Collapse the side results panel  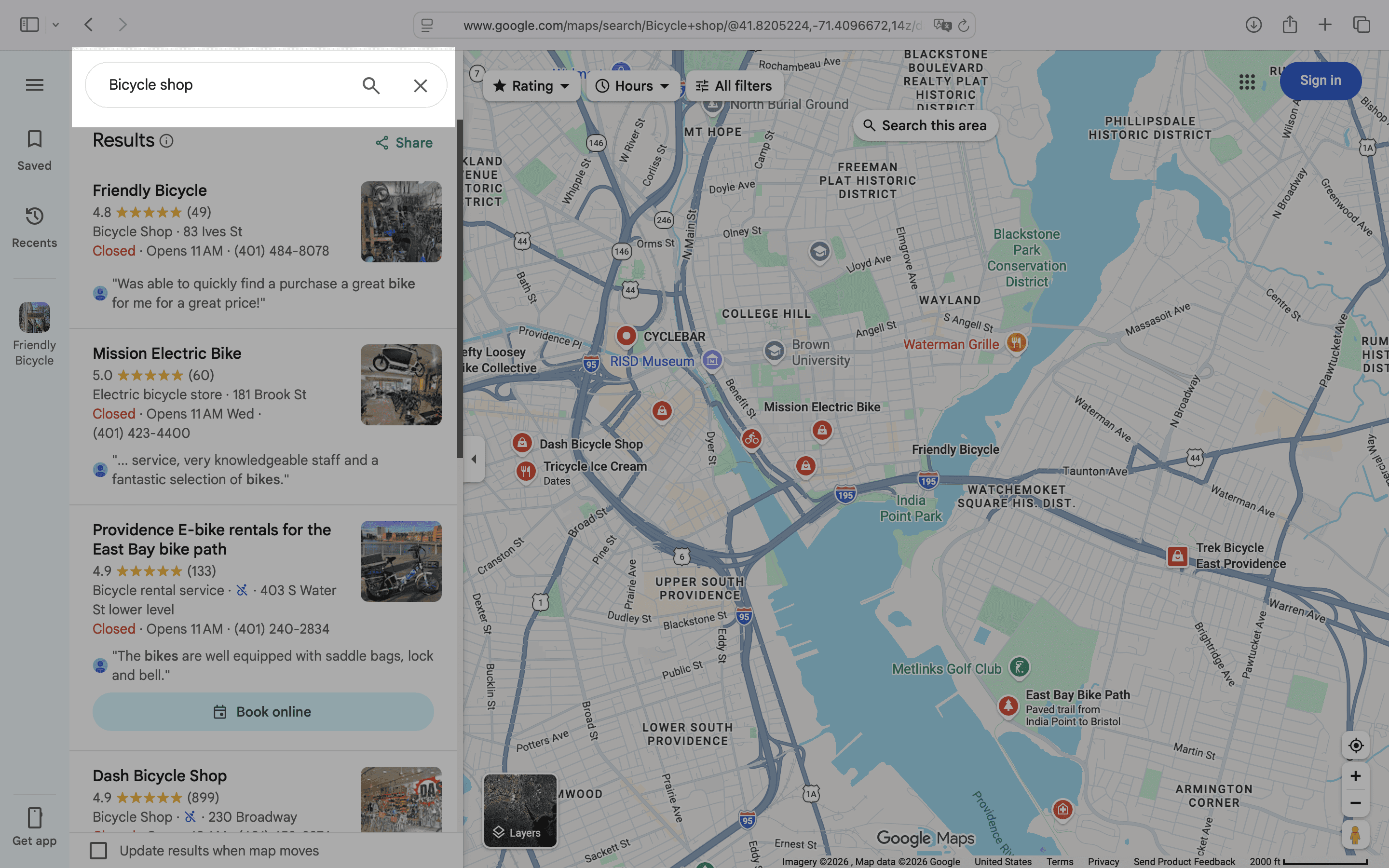(x=474, y=459)
